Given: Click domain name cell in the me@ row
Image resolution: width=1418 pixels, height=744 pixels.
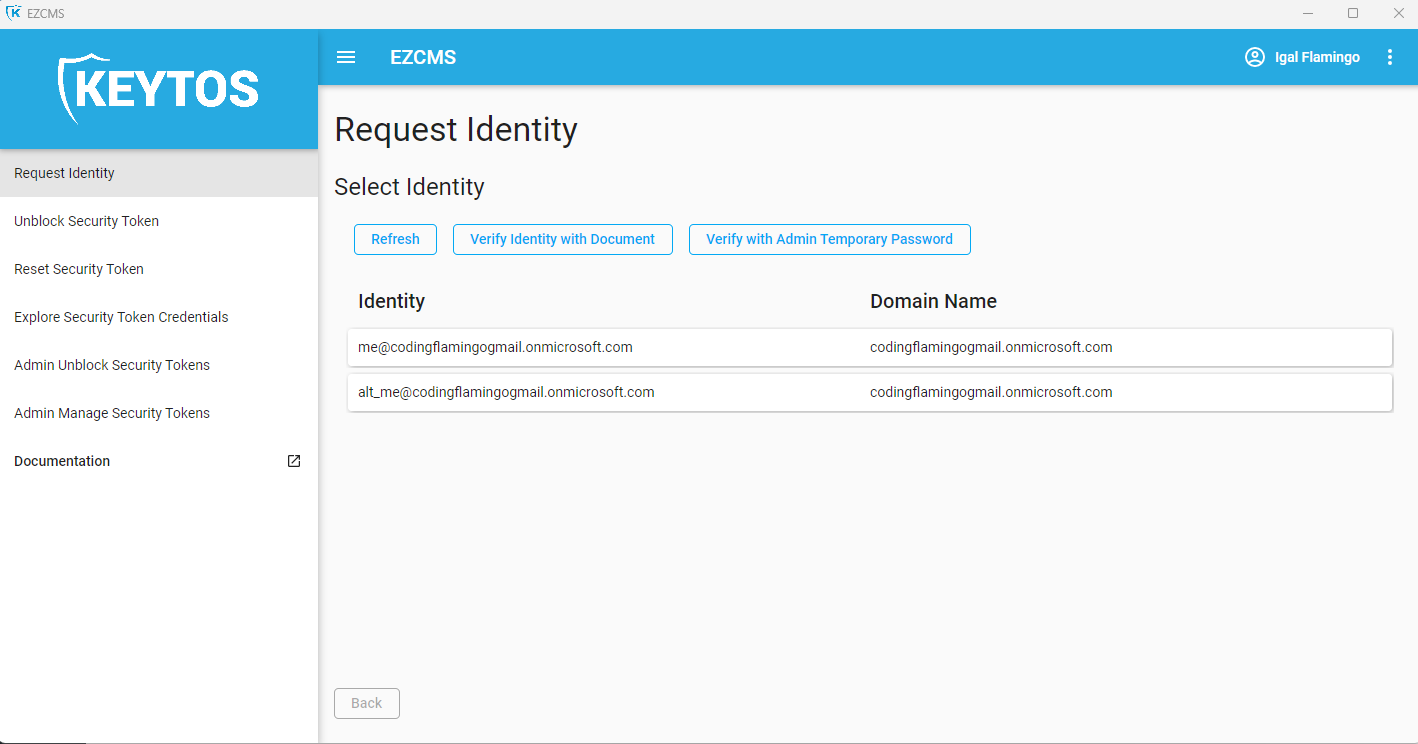Looking at the screenshot, I should click(991, 347).
